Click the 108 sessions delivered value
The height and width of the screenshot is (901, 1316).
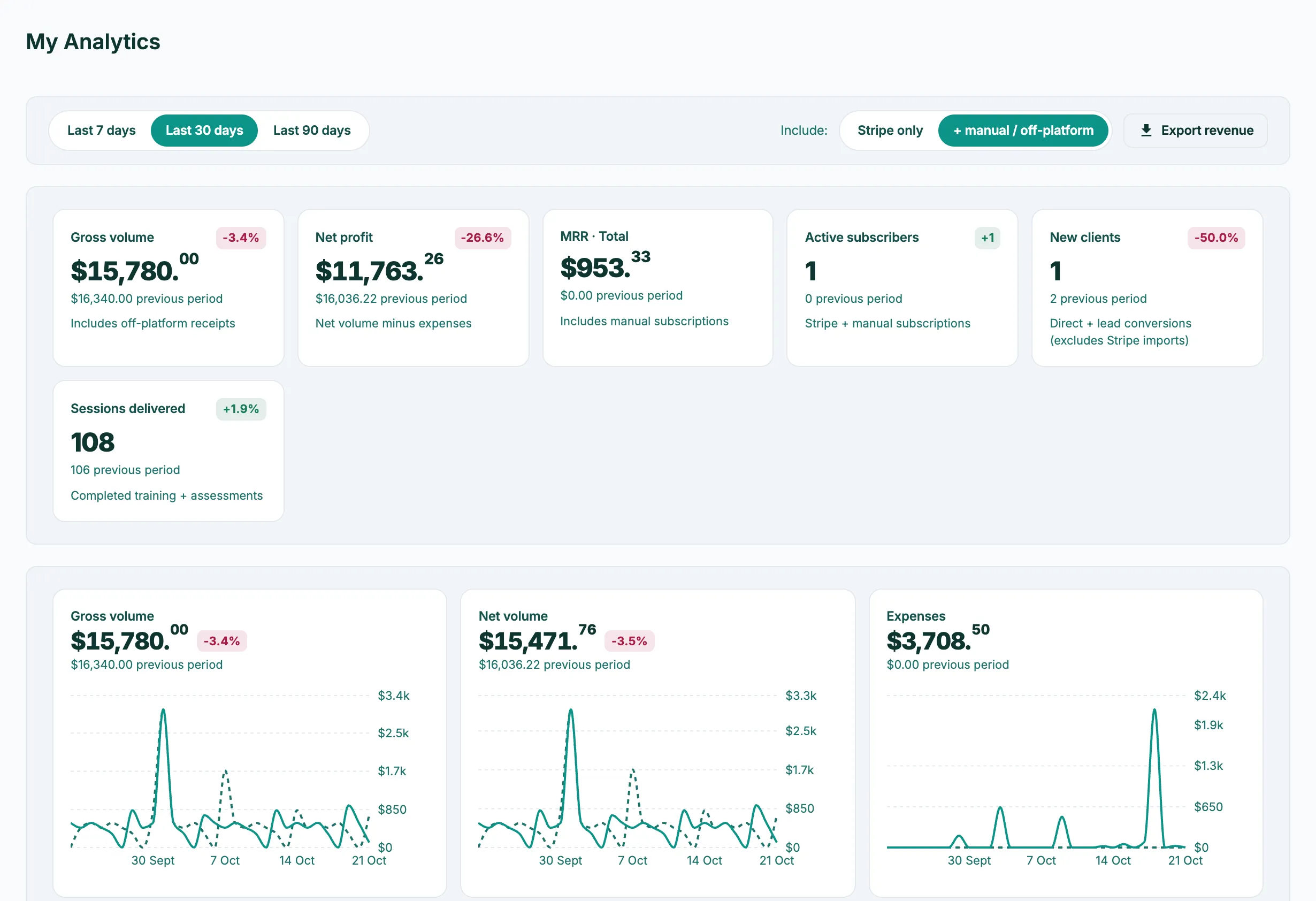point(93,442)
